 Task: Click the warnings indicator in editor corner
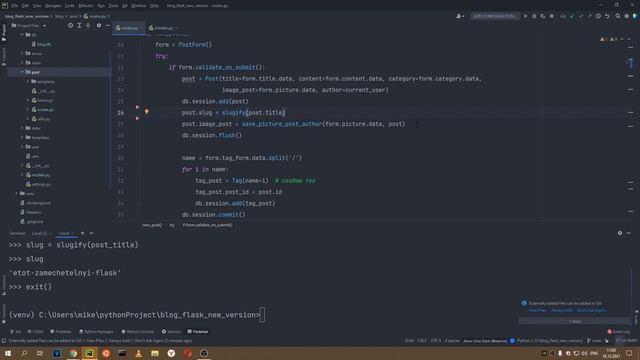609,39
